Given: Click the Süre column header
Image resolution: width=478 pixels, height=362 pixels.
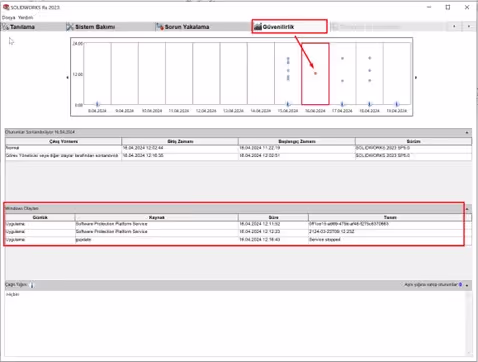Looking at the screenshot, I should (273, 217).
